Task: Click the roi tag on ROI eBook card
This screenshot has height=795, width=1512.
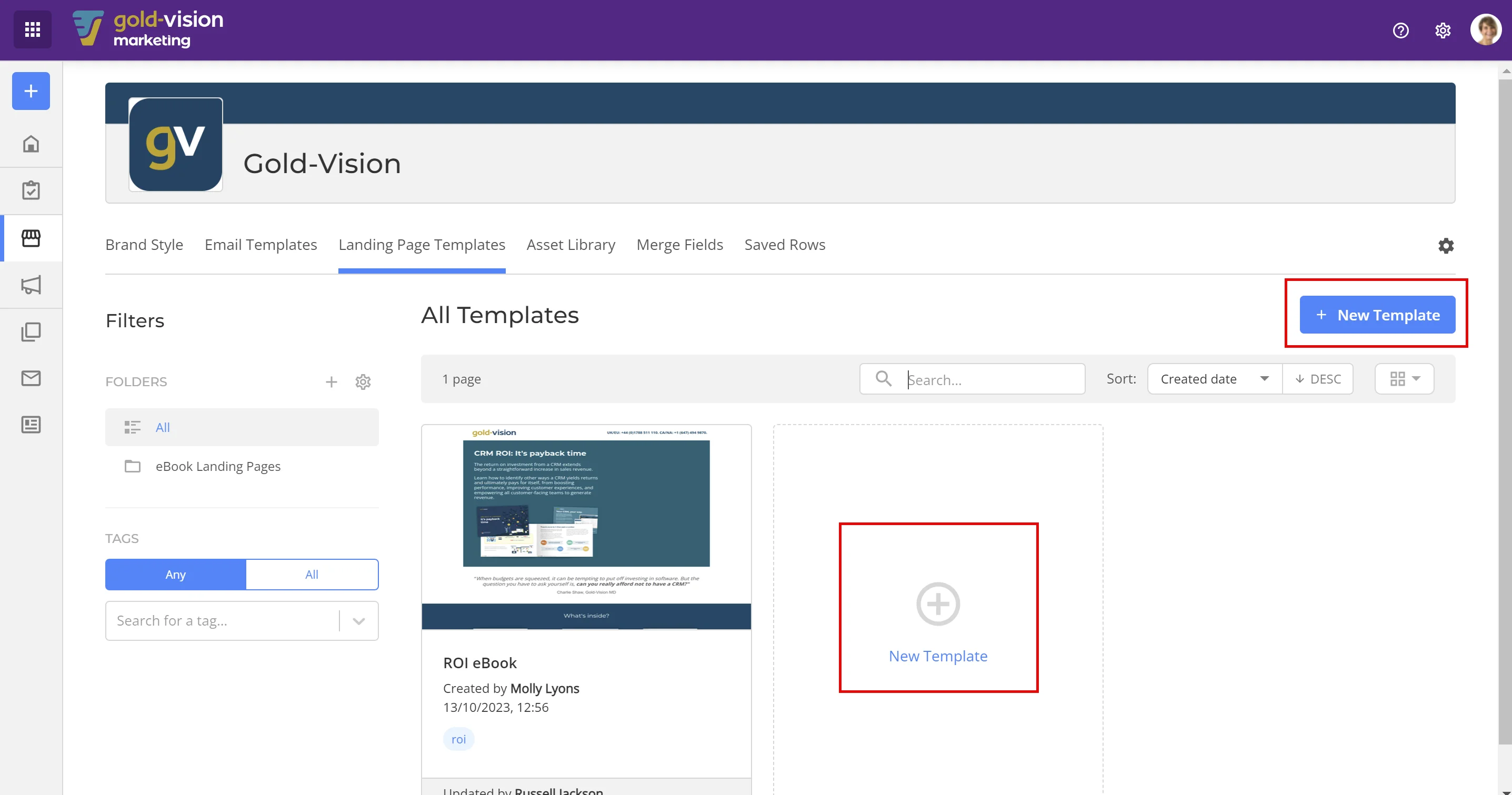Action: coord(458,739)
